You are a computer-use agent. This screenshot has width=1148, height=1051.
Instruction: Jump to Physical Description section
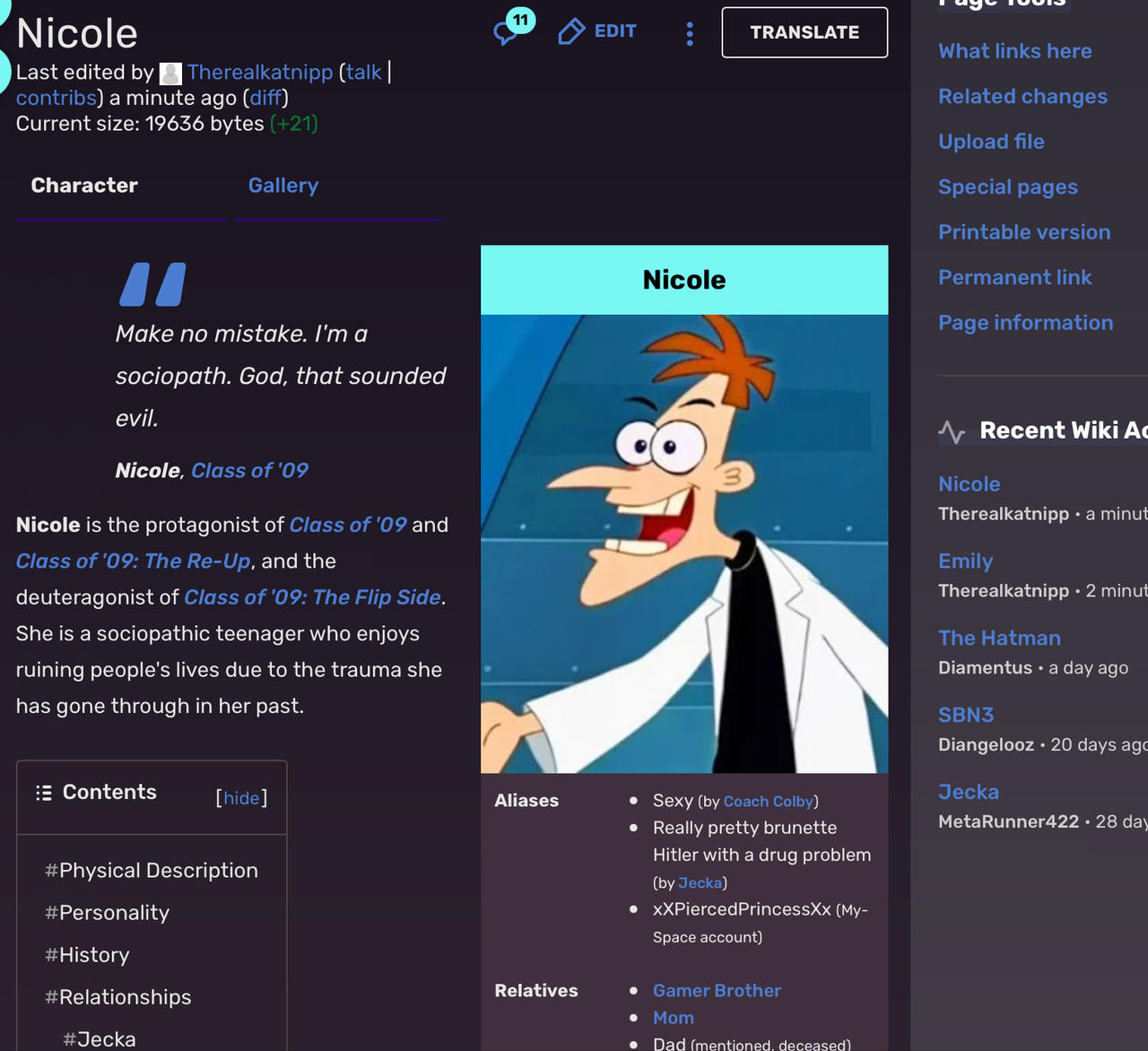152,871
